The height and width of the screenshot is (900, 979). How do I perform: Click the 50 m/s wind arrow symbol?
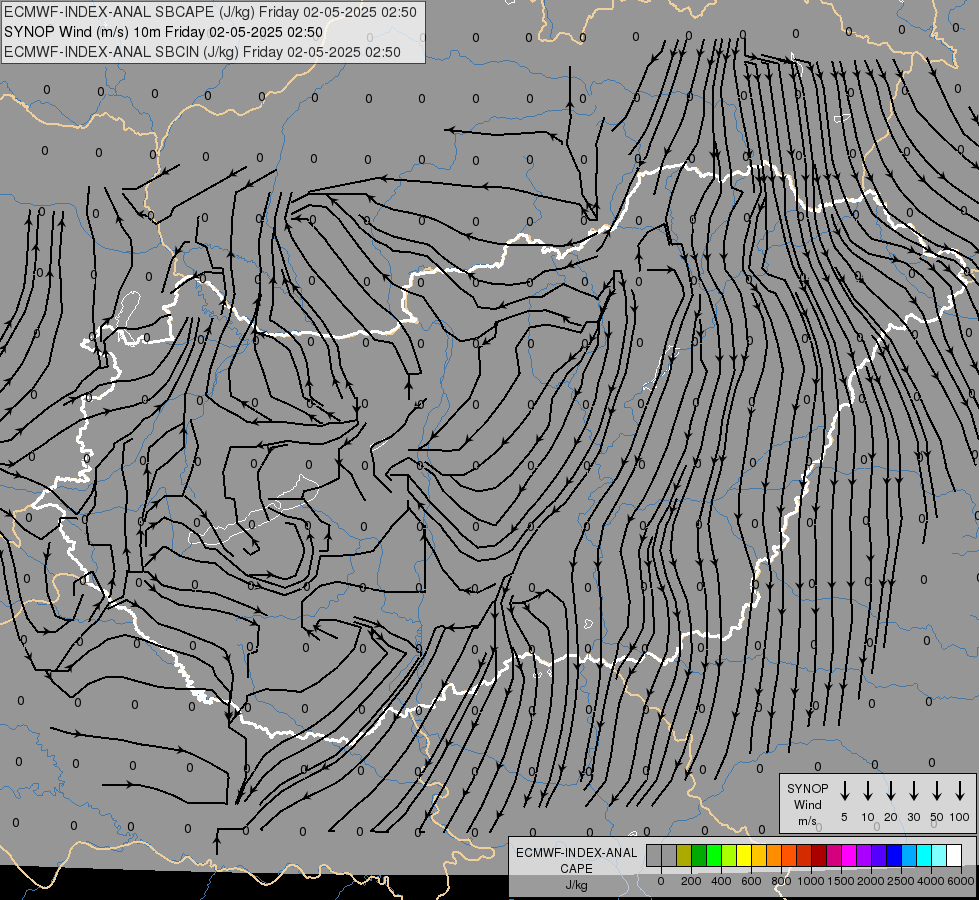(x=937, y=791)
